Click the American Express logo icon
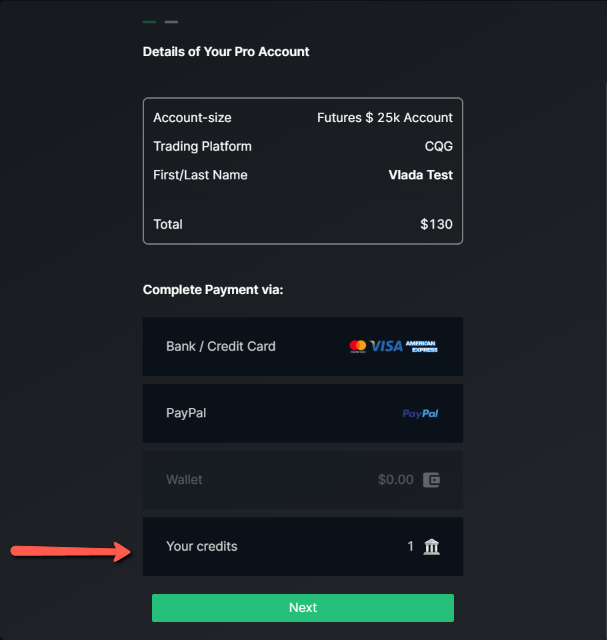The image size is (607, 640). pos(421,346)
